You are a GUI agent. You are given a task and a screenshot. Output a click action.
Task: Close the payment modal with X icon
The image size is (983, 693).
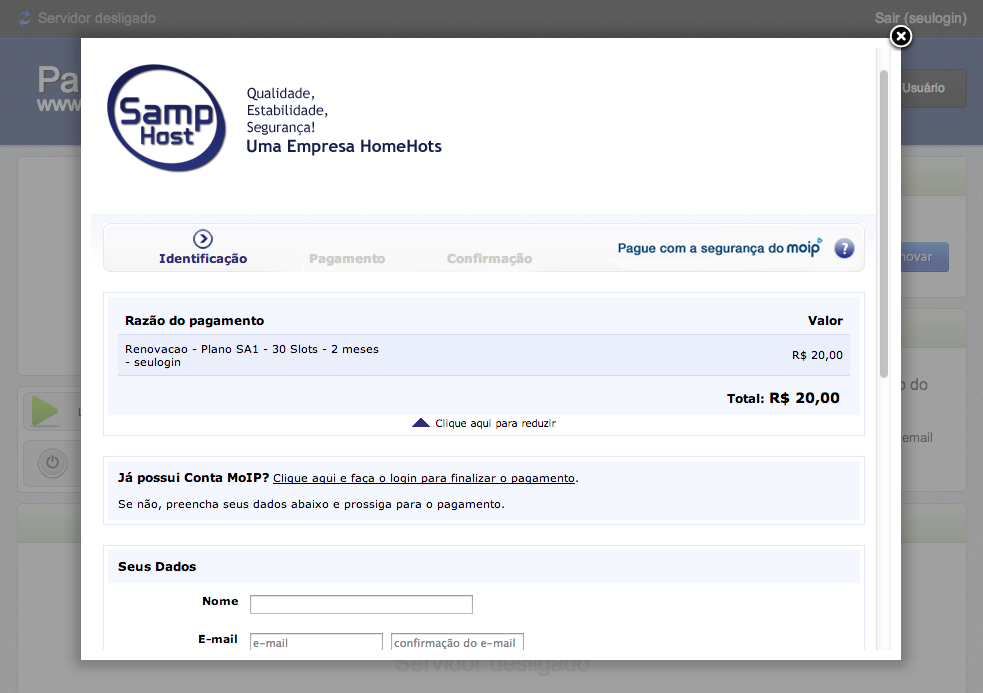pos(901,36)
